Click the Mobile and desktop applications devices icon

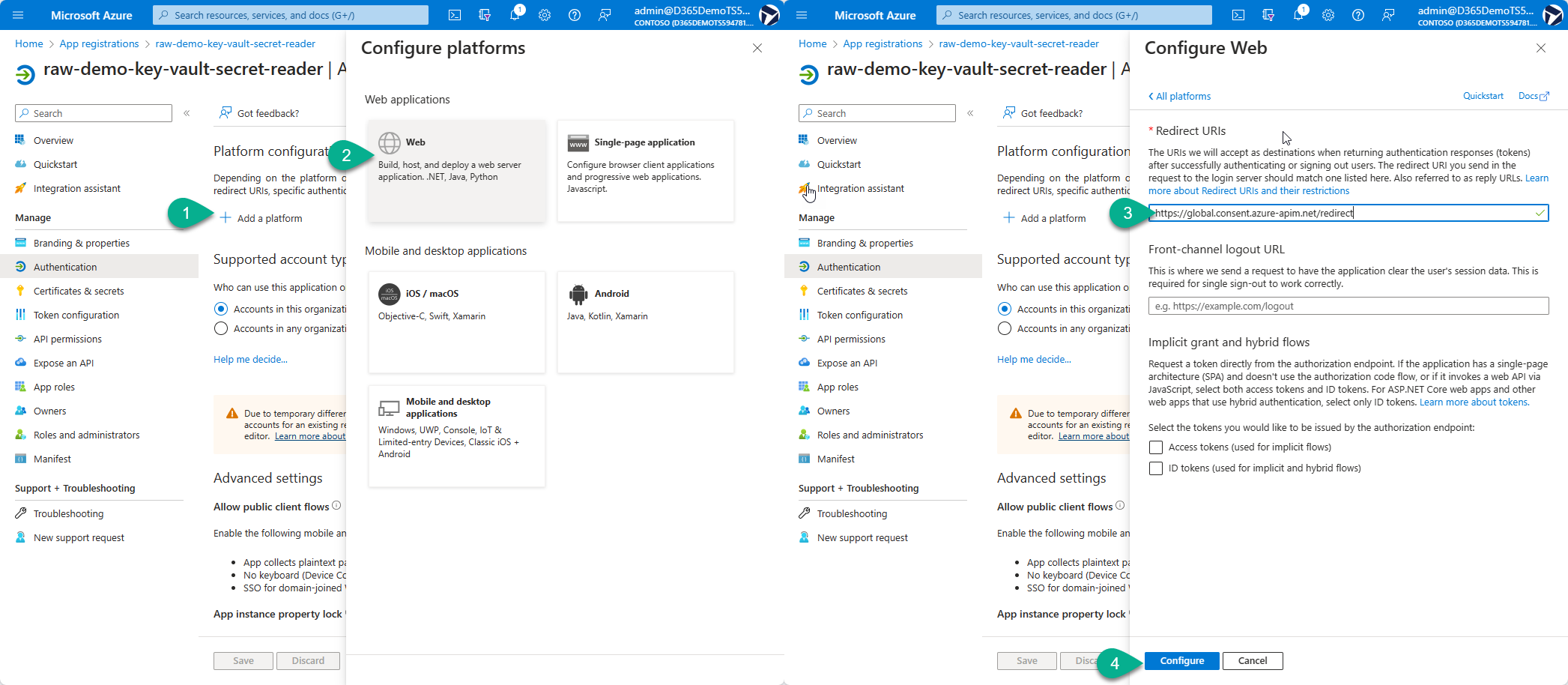(x=390, y=408)
